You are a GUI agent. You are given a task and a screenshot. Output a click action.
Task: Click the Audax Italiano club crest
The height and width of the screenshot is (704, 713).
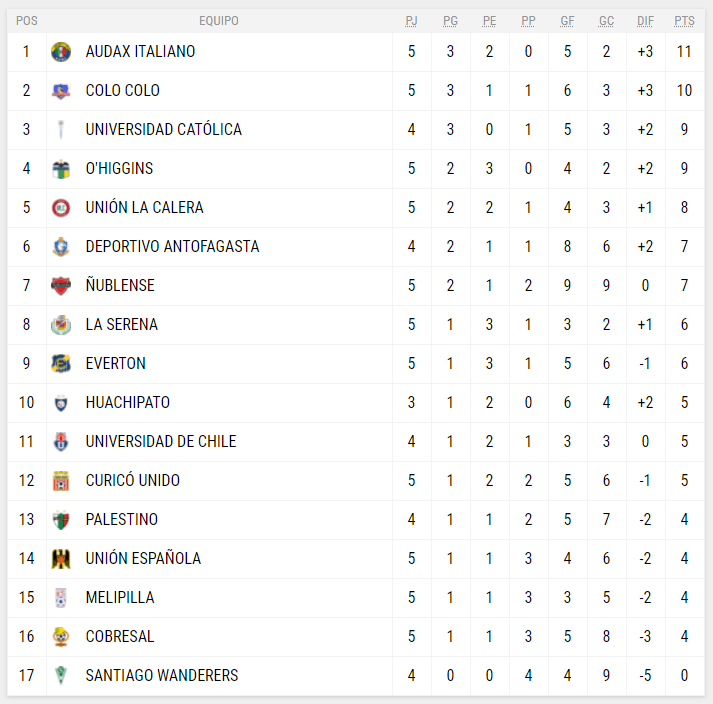(61, 51)
